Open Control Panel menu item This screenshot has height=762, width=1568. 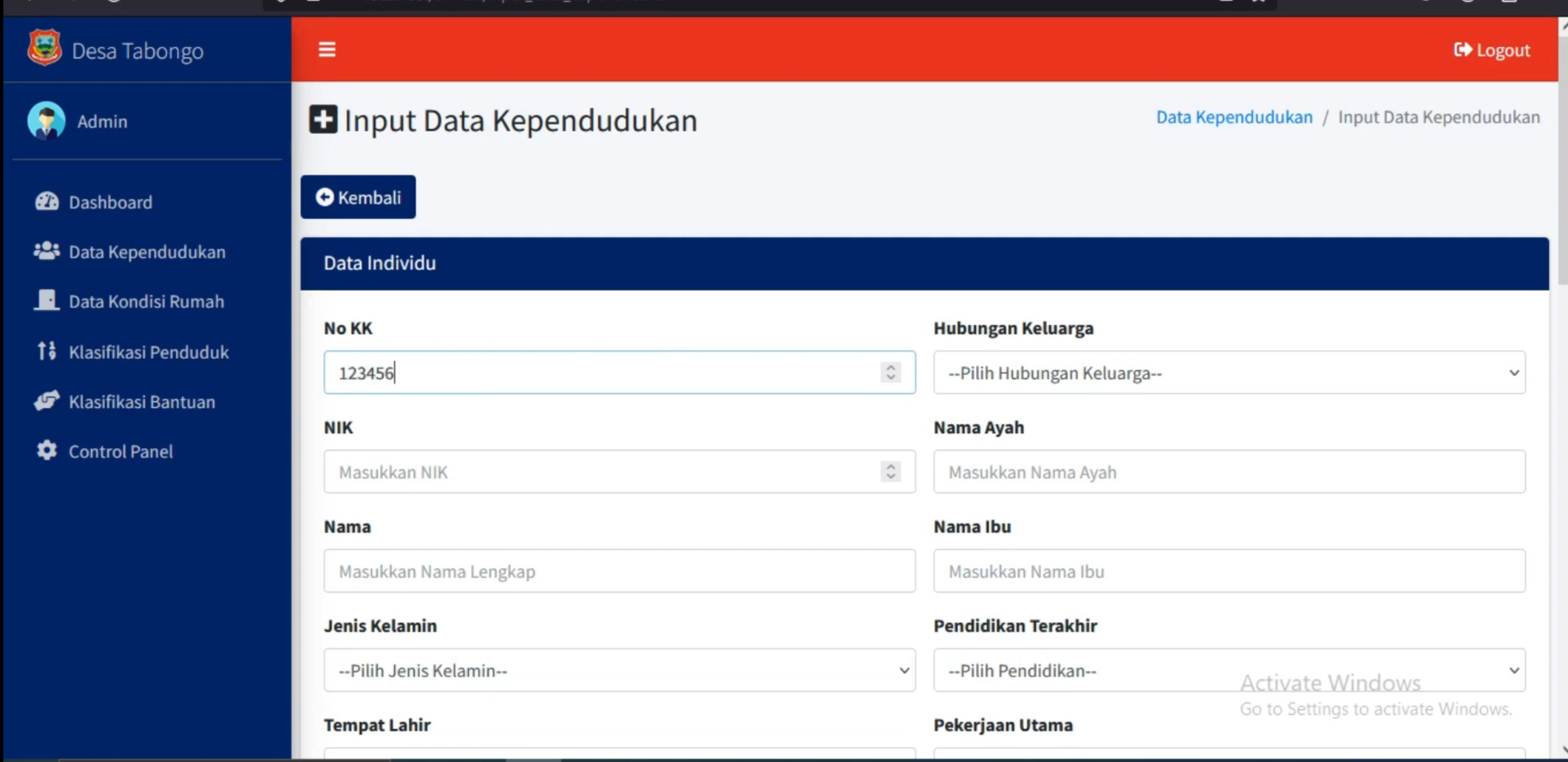coord(120,452)
